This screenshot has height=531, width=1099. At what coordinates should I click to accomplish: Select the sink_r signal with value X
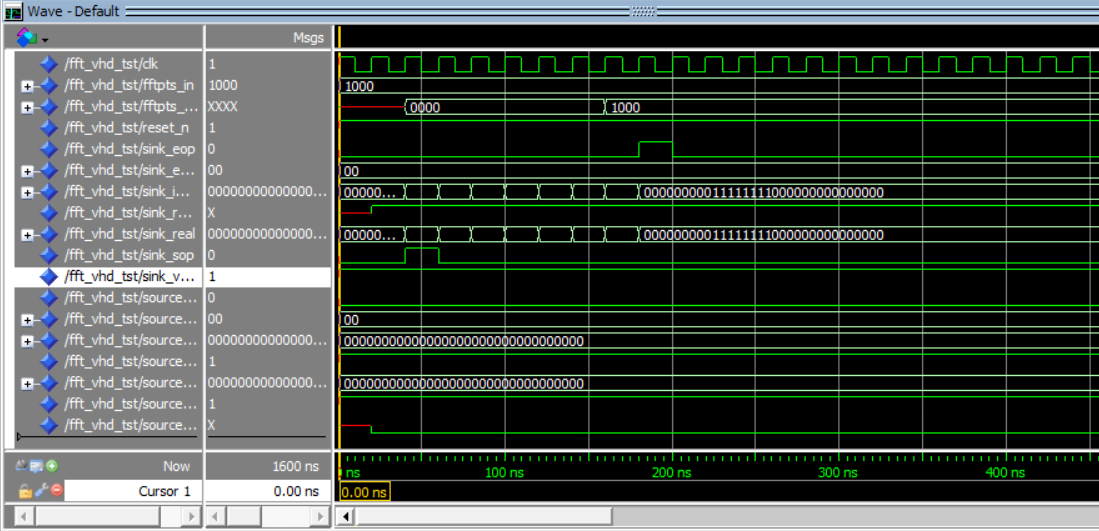click(130, 213)
